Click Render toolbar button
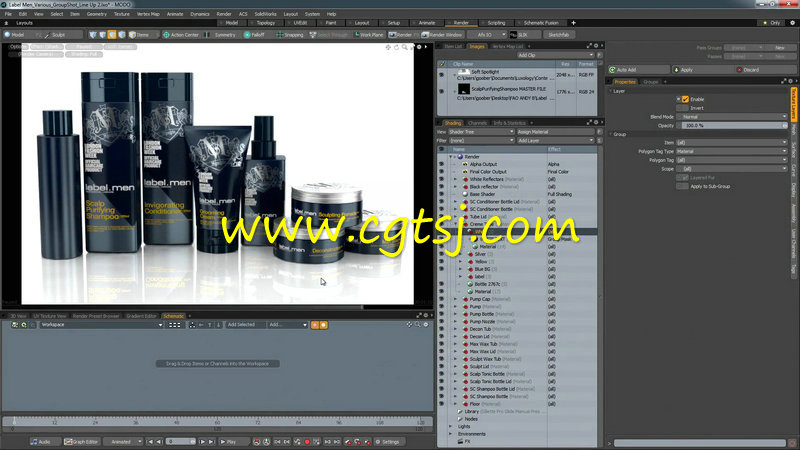 point(401,35)
